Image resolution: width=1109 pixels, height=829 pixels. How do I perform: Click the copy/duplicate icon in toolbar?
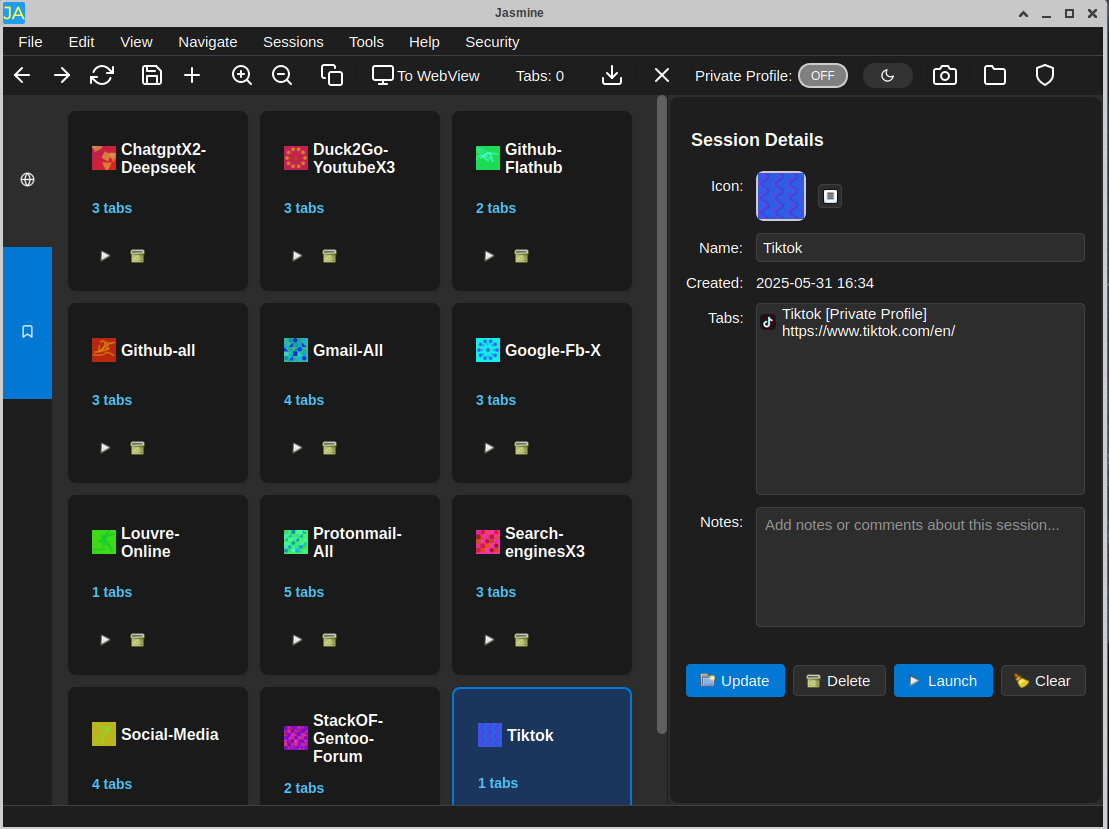tap(332, 75)
